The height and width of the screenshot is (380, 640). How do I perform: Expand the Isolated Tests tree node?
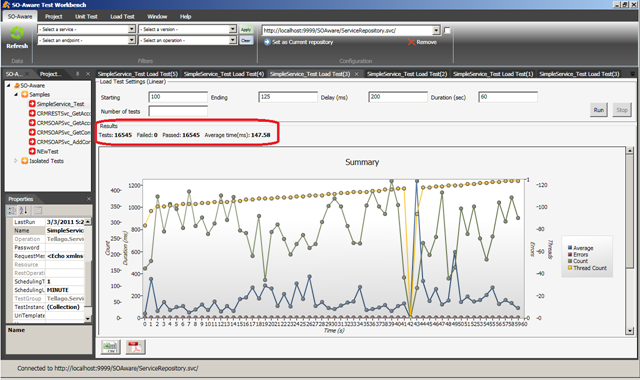[x=16, y=161]
